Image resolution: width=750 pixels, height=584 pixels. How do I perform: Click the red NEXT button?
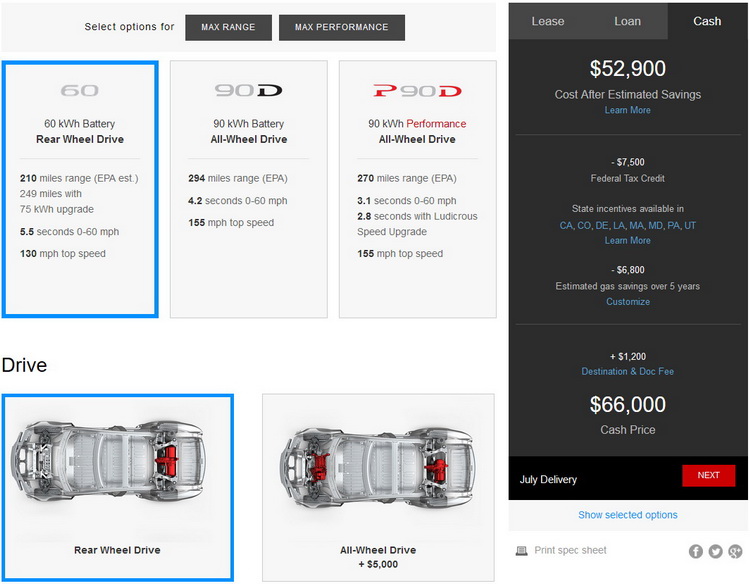click(x=708, y=475)
